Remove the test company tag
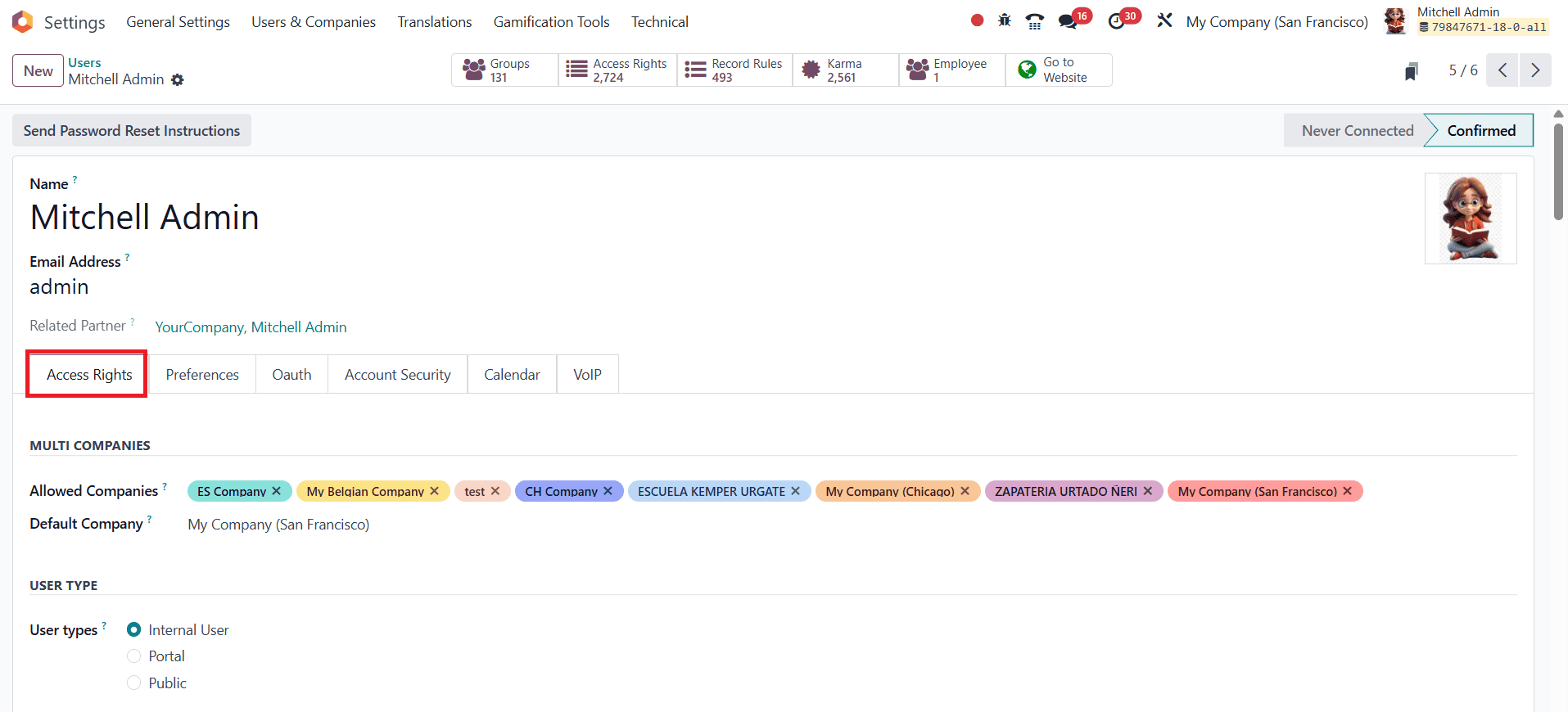Viewport: 1568px width, 712px height. [x=495, y=491]
